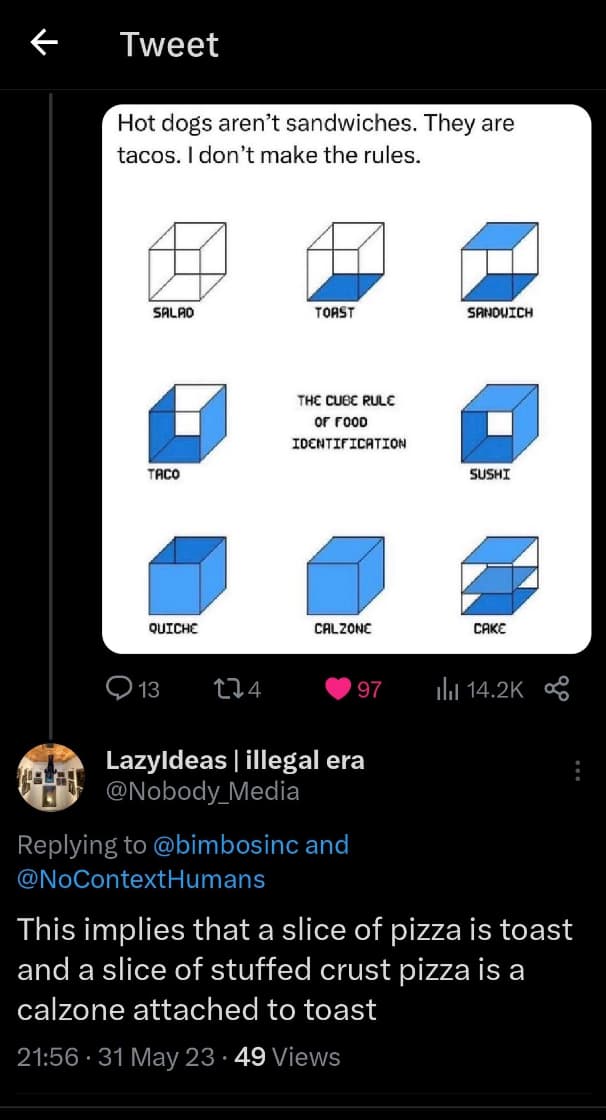Tap the 97 likes count
Viewport: 606px width, 1120px height.
click(x=369, y=689)
